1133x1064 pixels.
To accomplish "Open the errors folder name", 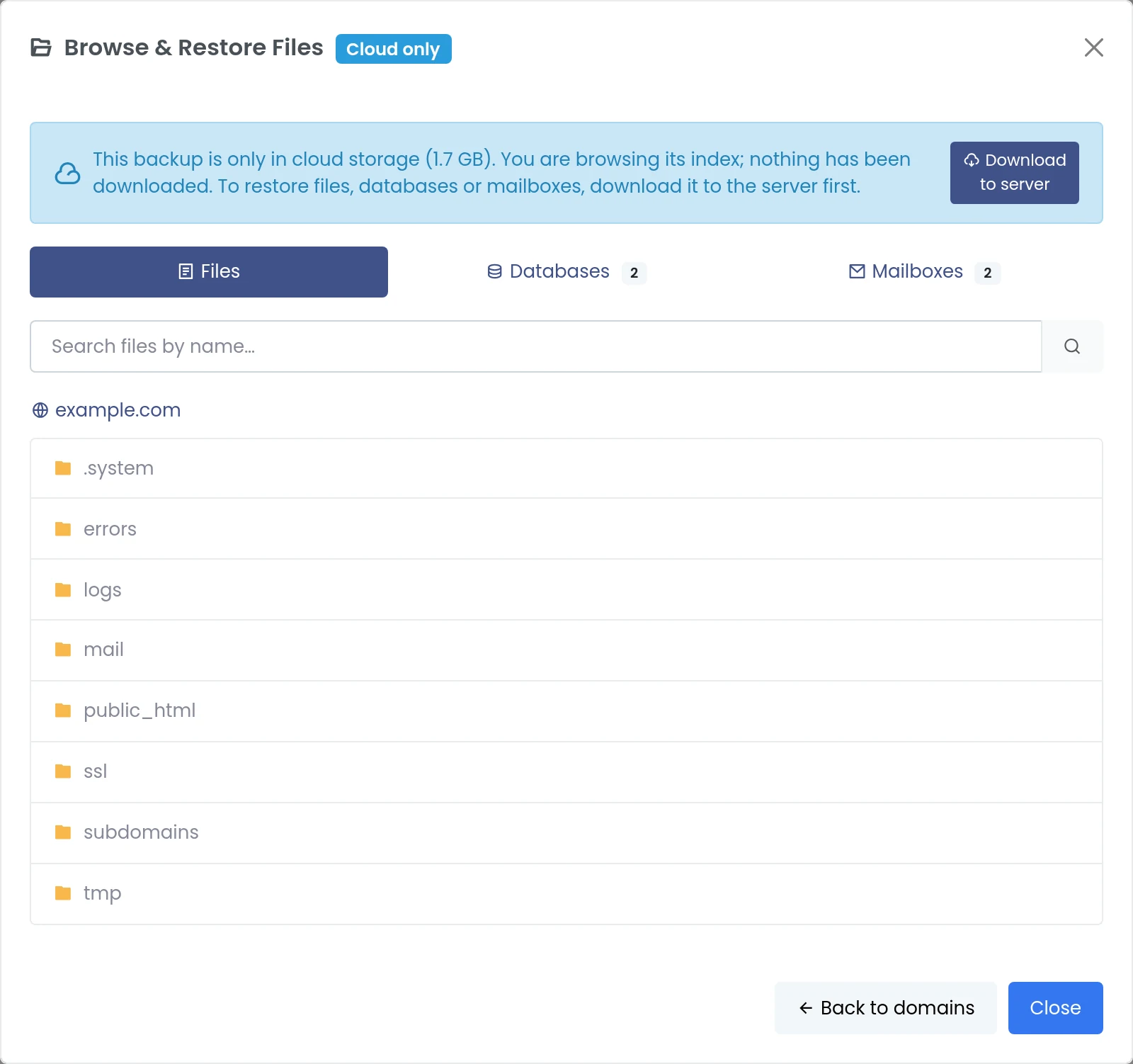I will (x=110, y=529).
